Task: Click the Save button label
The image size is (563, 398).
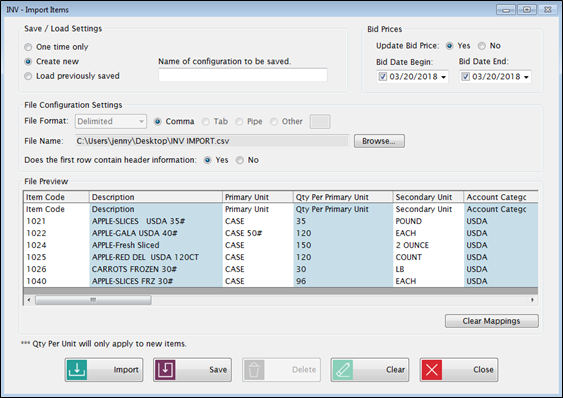Action: point(218,370)
